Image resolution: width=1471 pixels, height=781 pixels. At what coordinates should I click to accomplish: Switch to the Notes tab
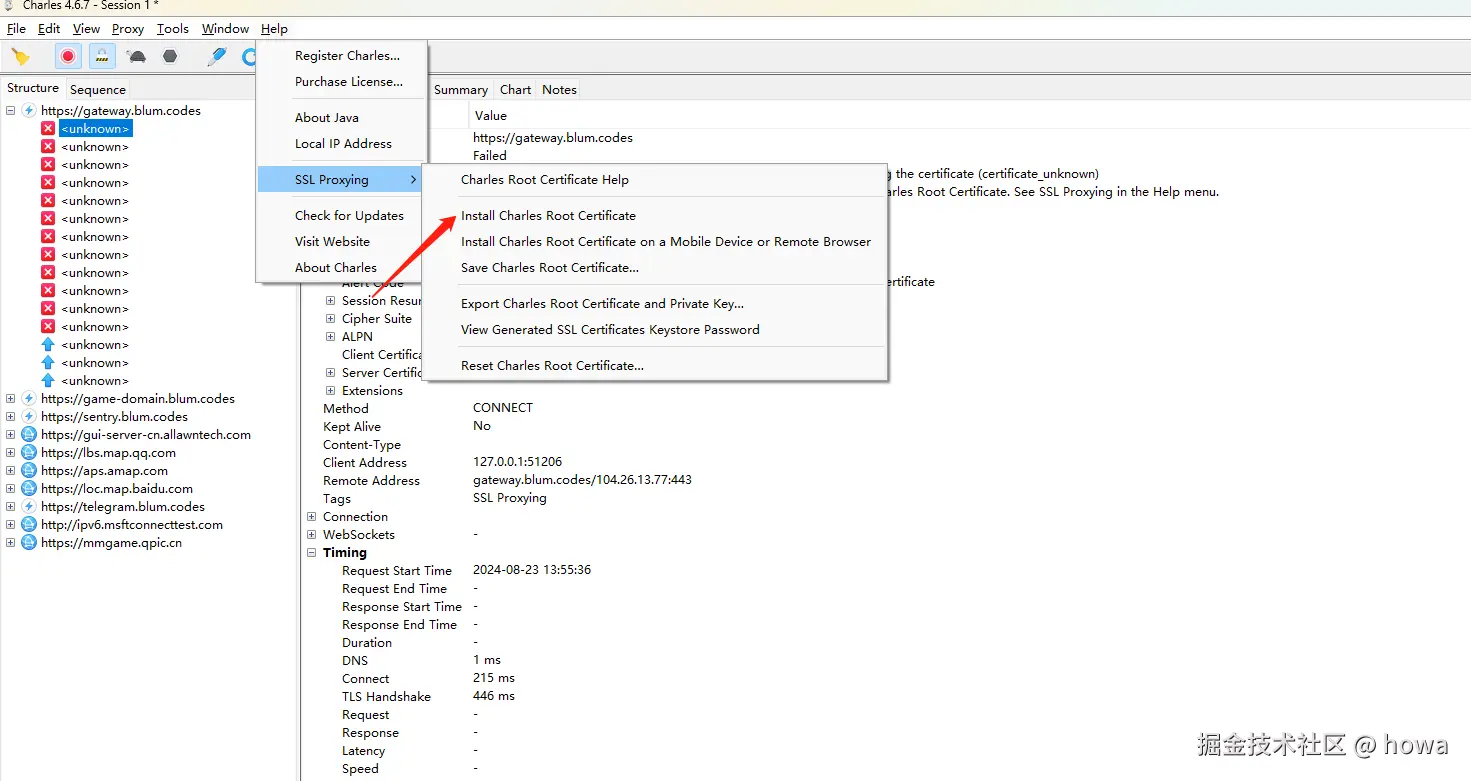(x=559, y=89)
